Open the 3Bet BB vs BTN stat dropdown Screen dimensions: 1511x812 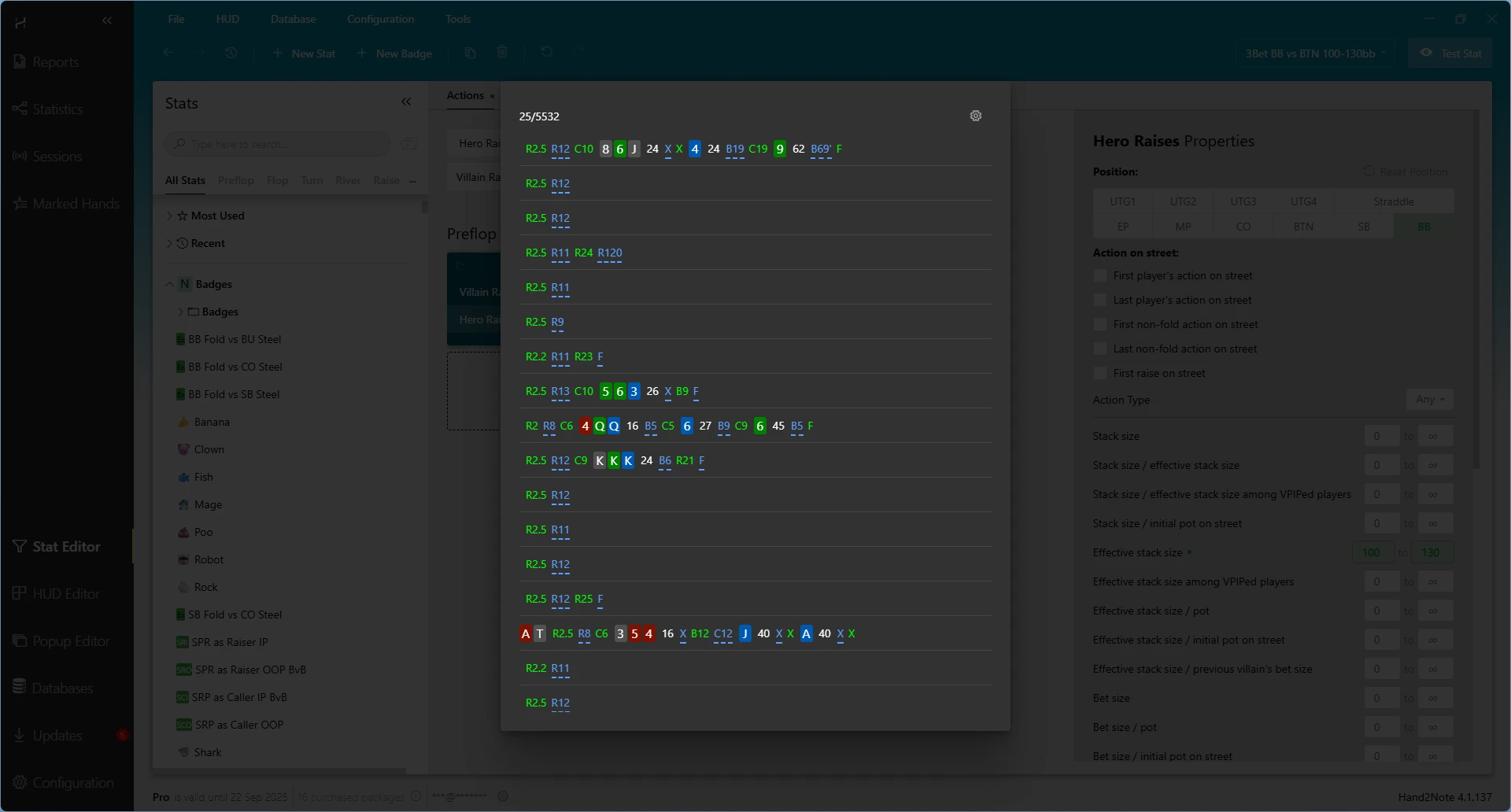click(1315, 54)
